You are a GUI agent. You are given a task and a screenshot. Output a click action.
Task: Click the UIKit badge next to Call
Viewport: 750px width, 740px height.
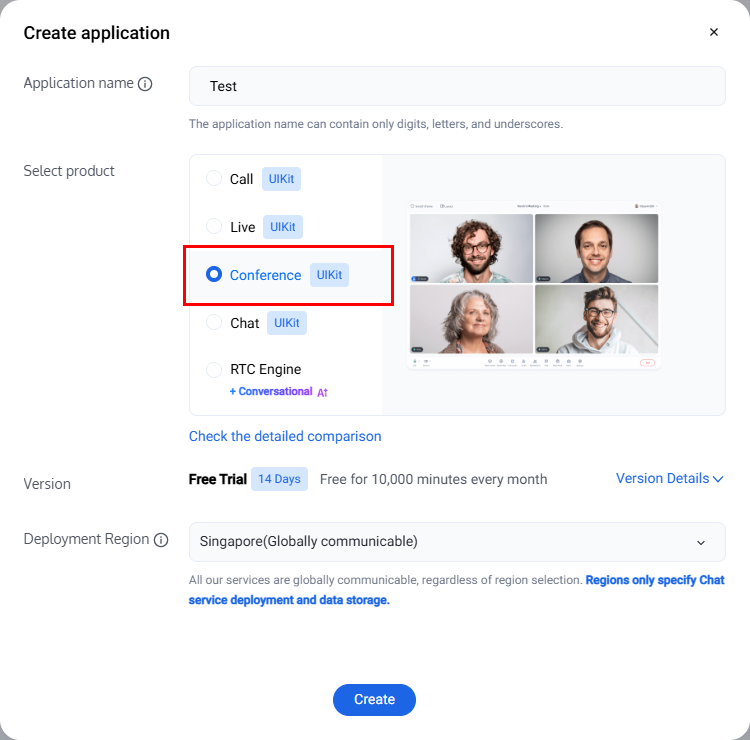pos(281,179)
